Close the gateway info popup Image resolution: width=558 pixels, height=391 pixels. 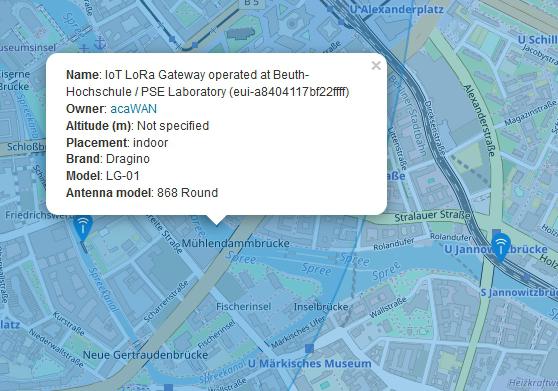[x=376, y=65]
